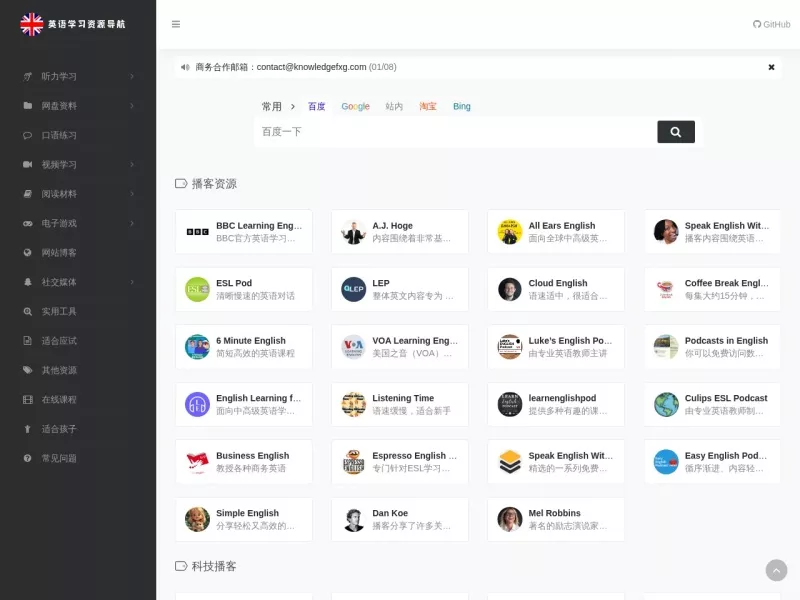Expand the 视频学习 sidebar menu
The width and height of the screenshot is (800, 600).
click(78, 164)
